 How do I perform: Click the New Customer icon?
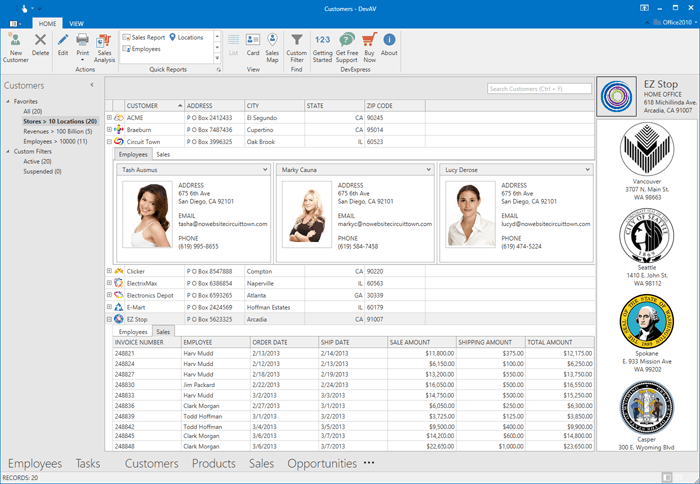(15, 40)
